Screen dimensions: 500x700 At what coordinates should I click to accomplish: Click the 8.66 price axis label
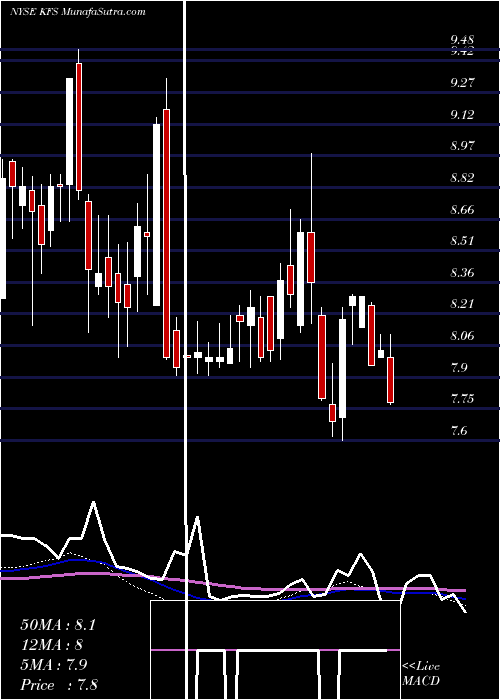click(462, 209)
